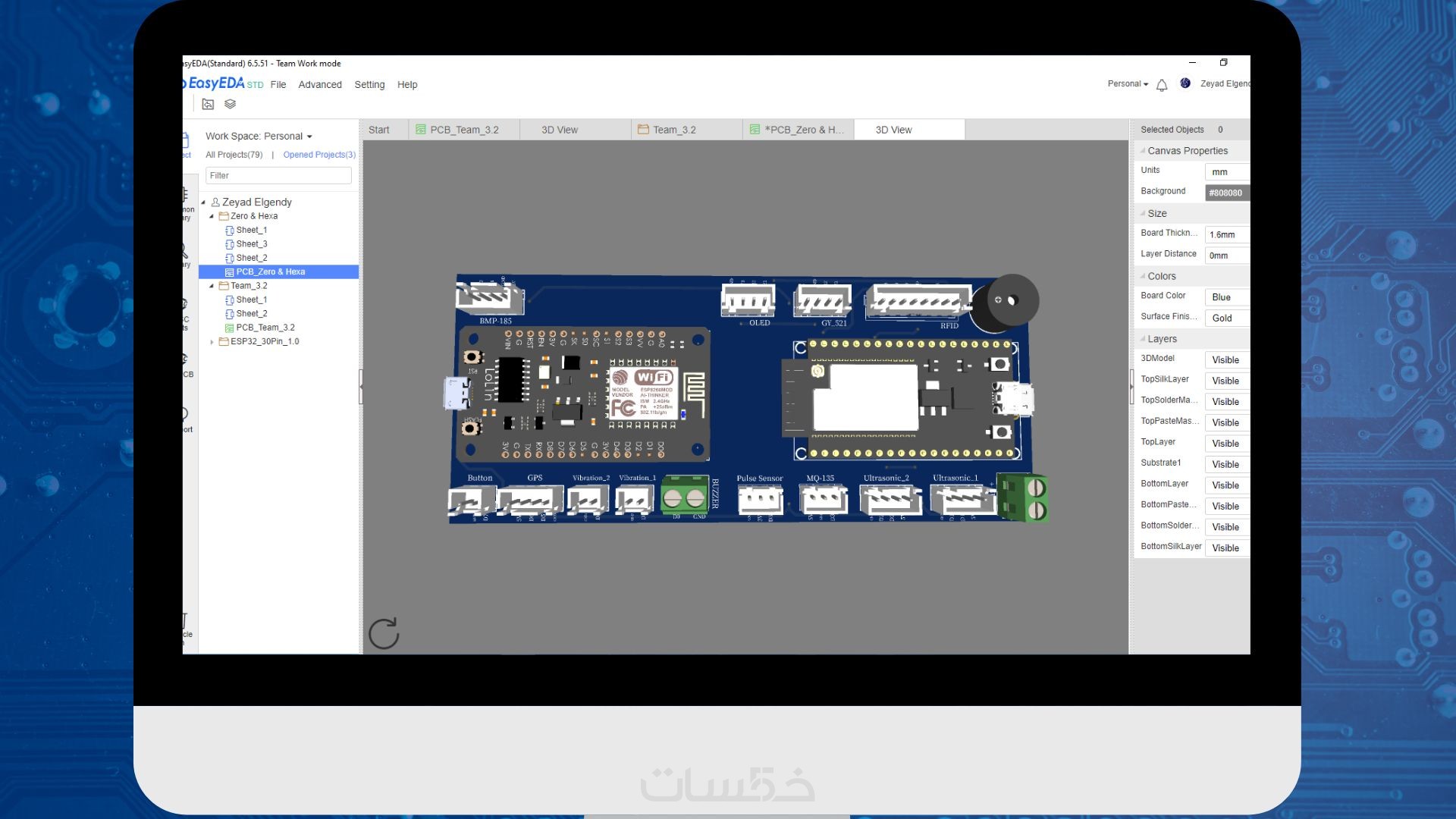Click the All Projects(79) link
This screenshot has width=1456, height=819.
(x=234, y=155)
